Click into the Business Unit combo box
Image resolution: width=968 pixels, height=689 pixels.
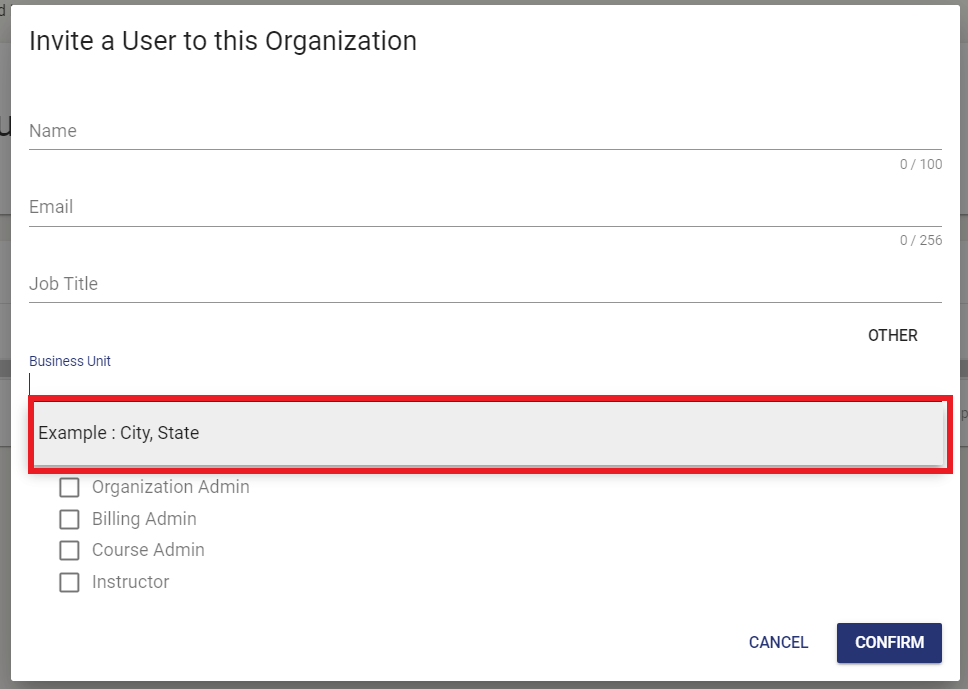(x=485, y=384)
